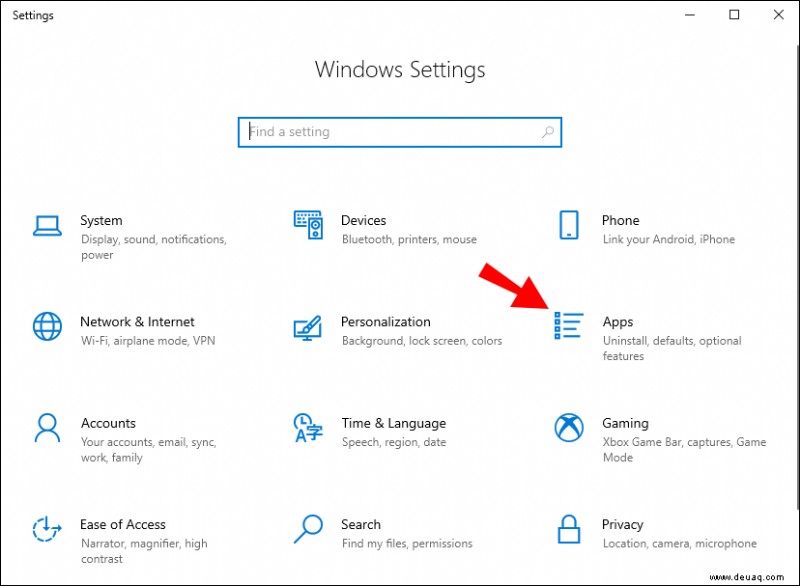Minimize the Settings window
The height and width of the screenshot is (586, 800).
click(690, 15)
